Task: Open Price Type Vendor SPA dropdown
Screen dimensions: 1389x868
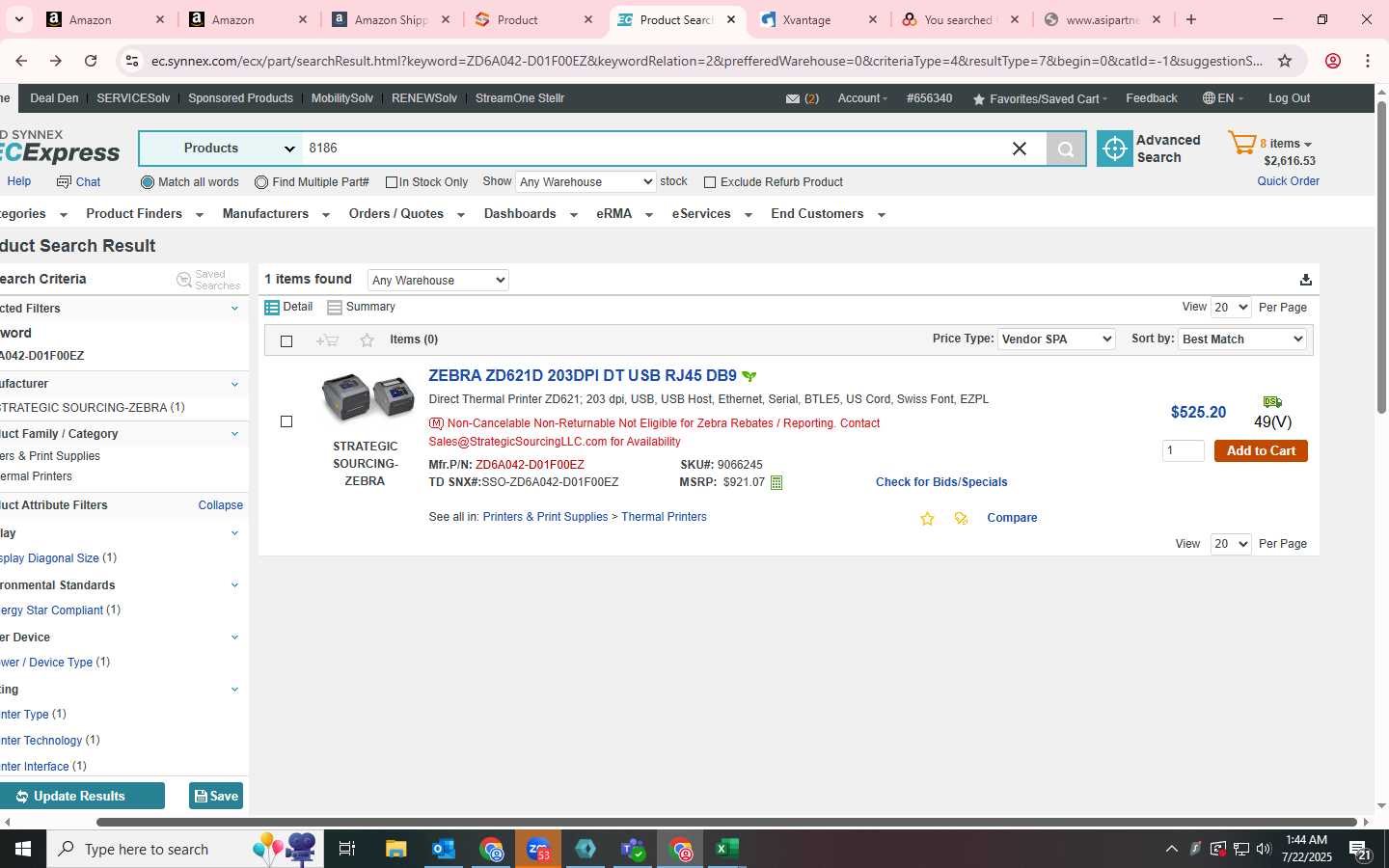Action: [x=1056, y=339]
